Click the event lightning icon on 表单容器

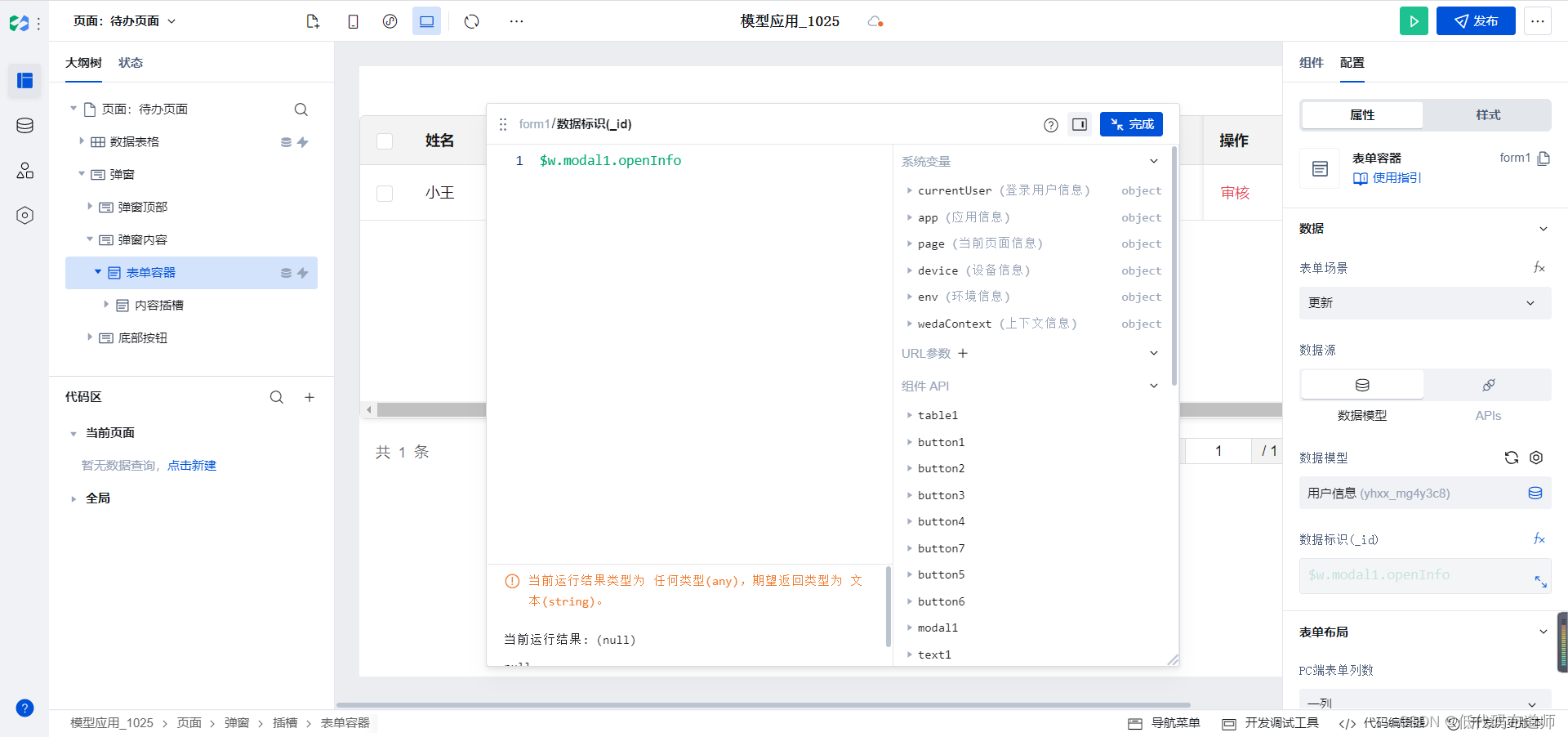(x=303, y=273)
